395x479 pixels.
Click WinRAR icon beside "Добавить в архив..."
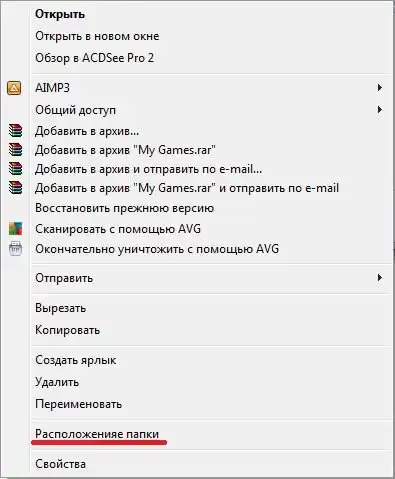[x=15, y=131]
